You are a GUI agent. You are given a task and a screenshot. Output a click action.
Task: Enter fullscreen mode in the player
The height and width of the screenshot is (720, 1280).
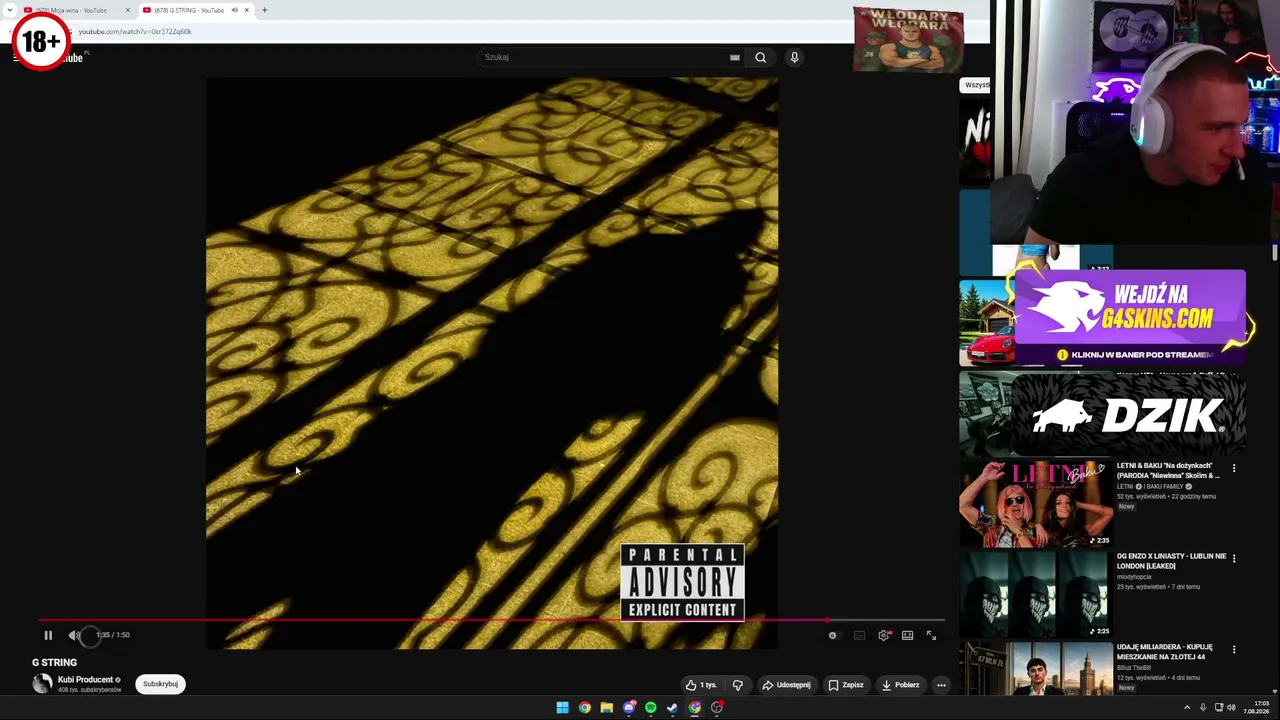(x=931, y=635)
